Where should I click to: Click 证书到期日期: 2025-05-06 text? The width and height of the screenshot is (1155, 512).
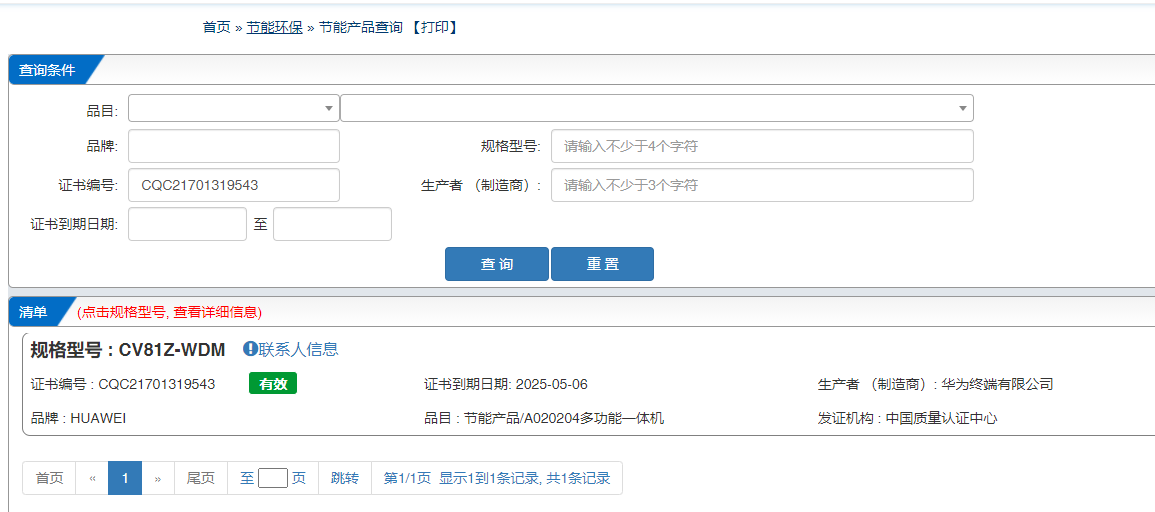pos(506,384)
